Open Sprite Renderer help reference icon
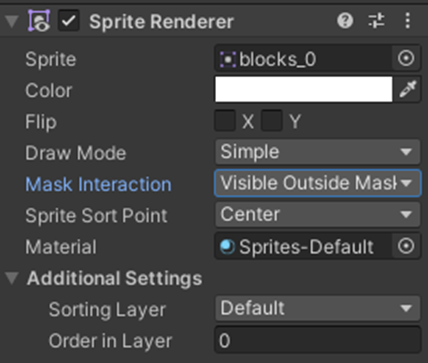 coord(345,21)
